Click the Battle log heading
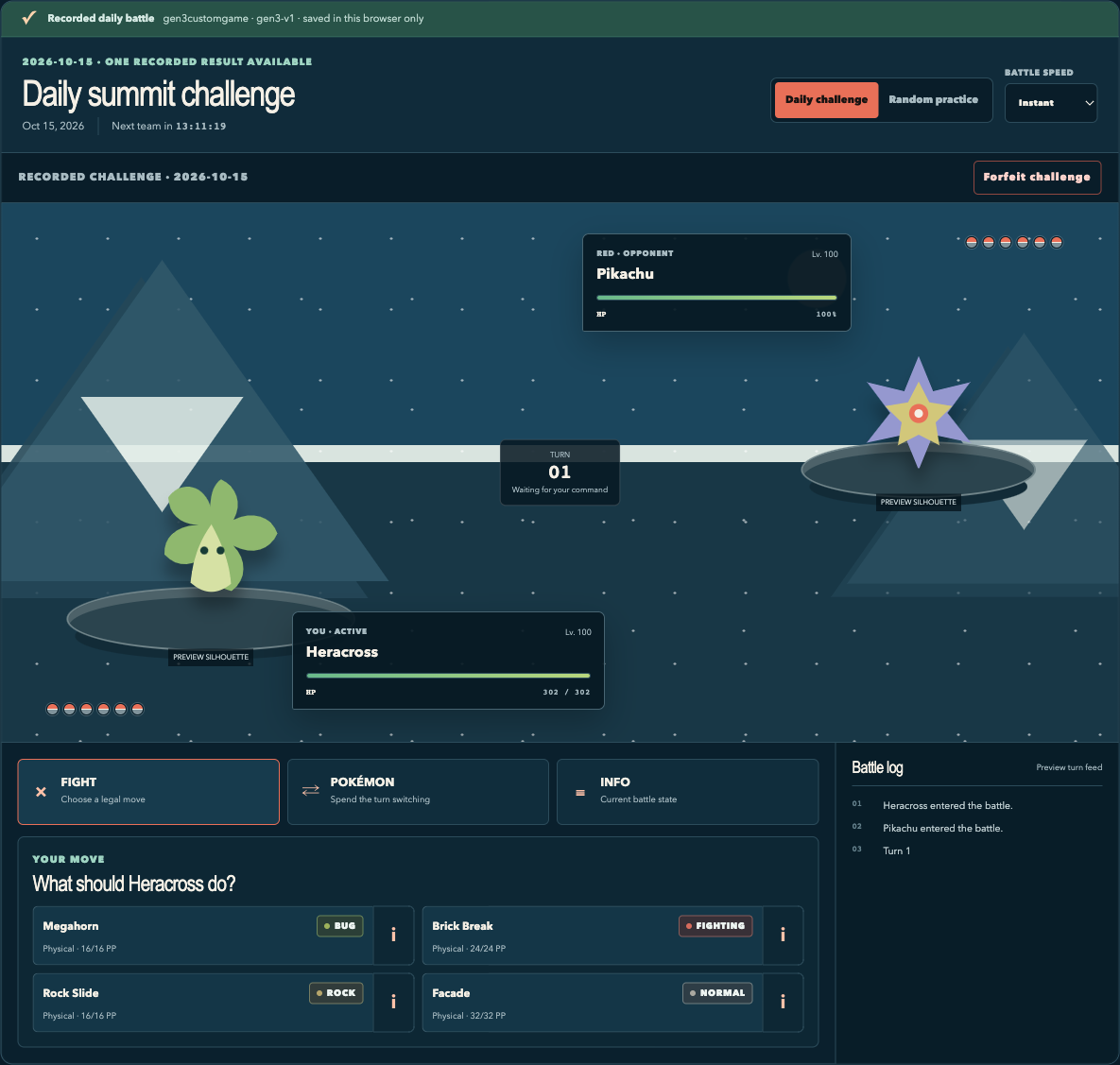Viewport: 1120px width, 1065px height. (x=877, y=767)
